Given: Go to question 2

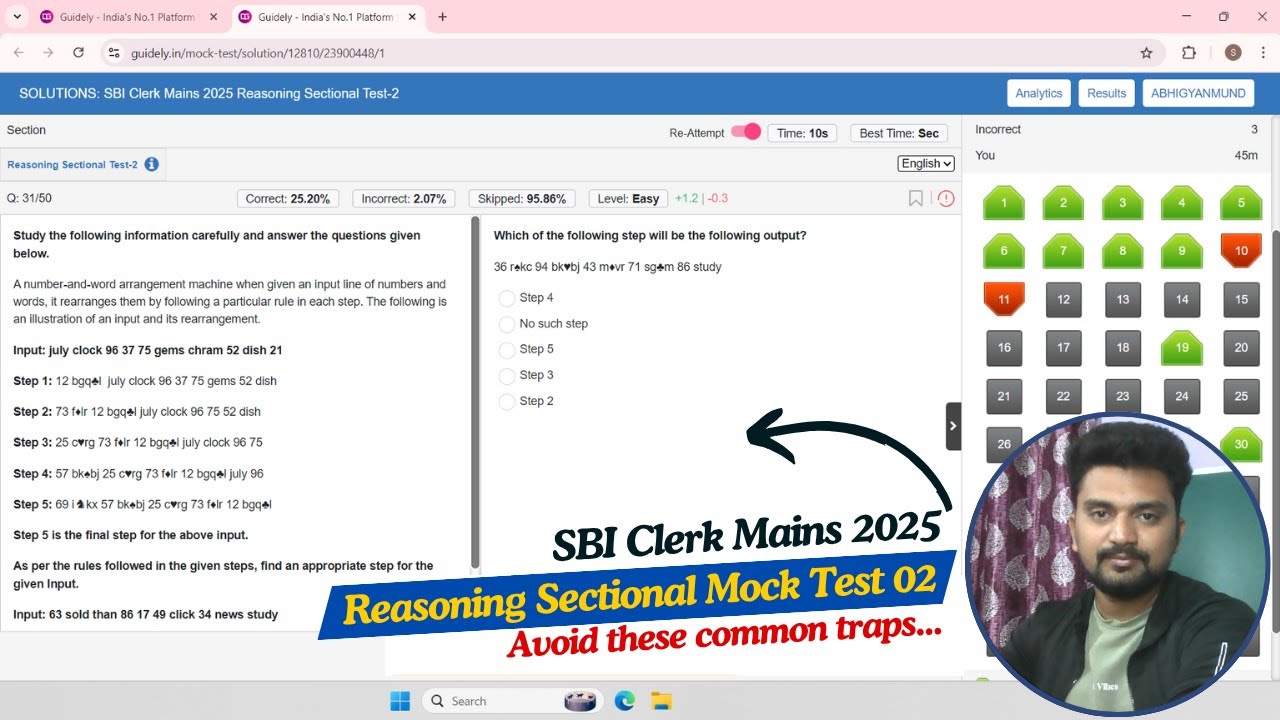Looking at the screenshot, I should (x=1063, y=203).
